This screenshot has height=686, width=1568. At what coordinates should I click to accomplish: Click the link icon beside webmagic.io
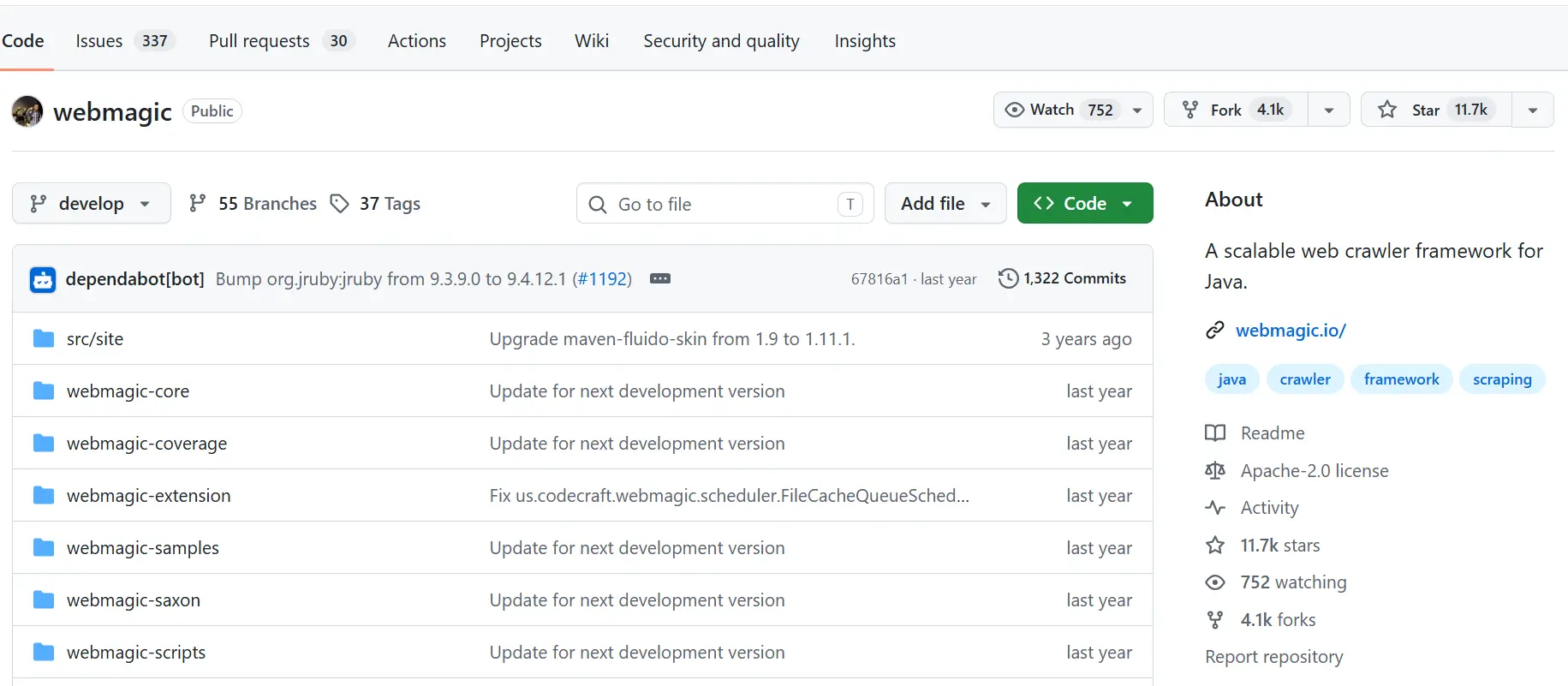pos(1215,331)
